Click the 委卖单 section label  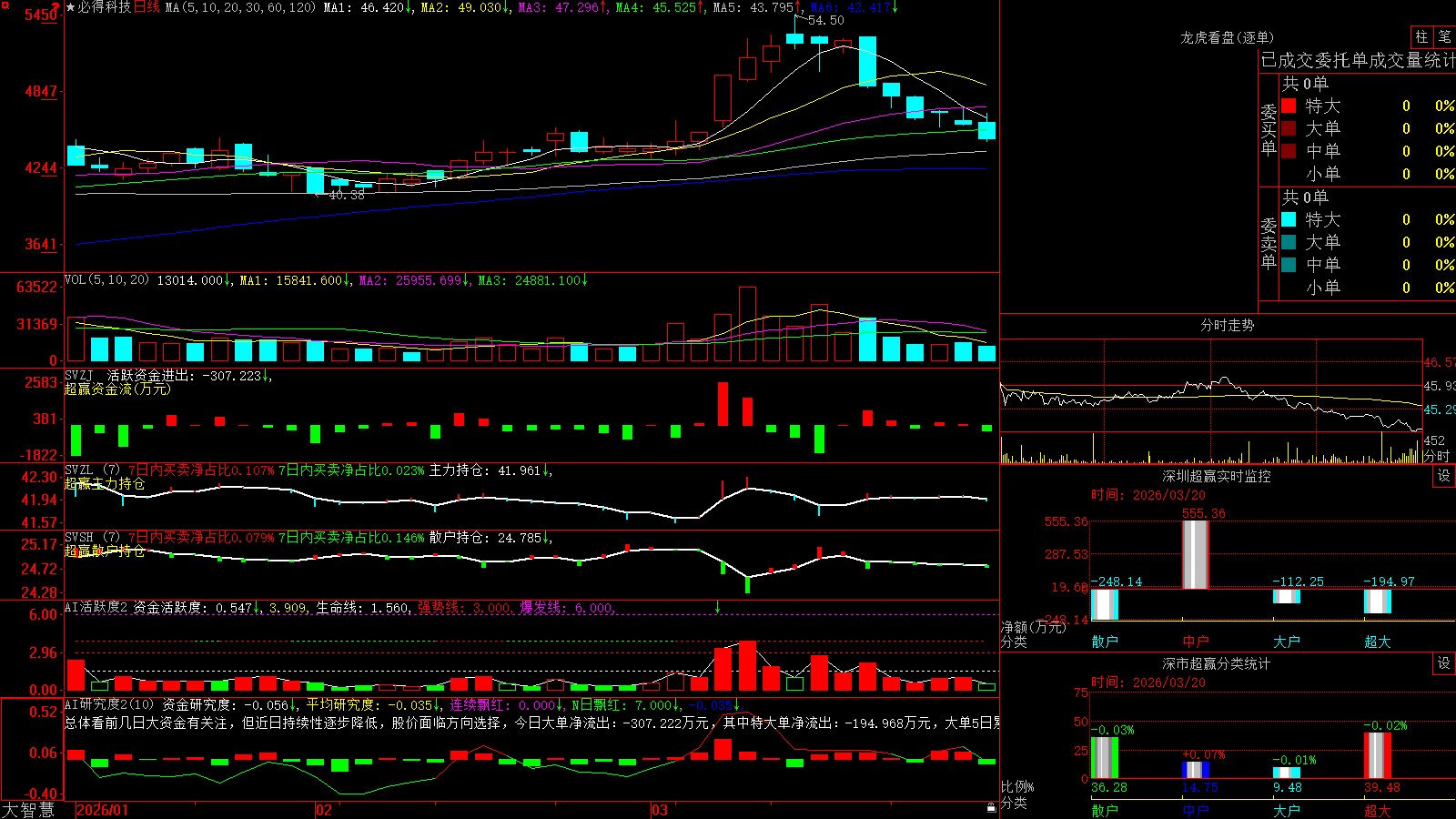coord(1269,243)
